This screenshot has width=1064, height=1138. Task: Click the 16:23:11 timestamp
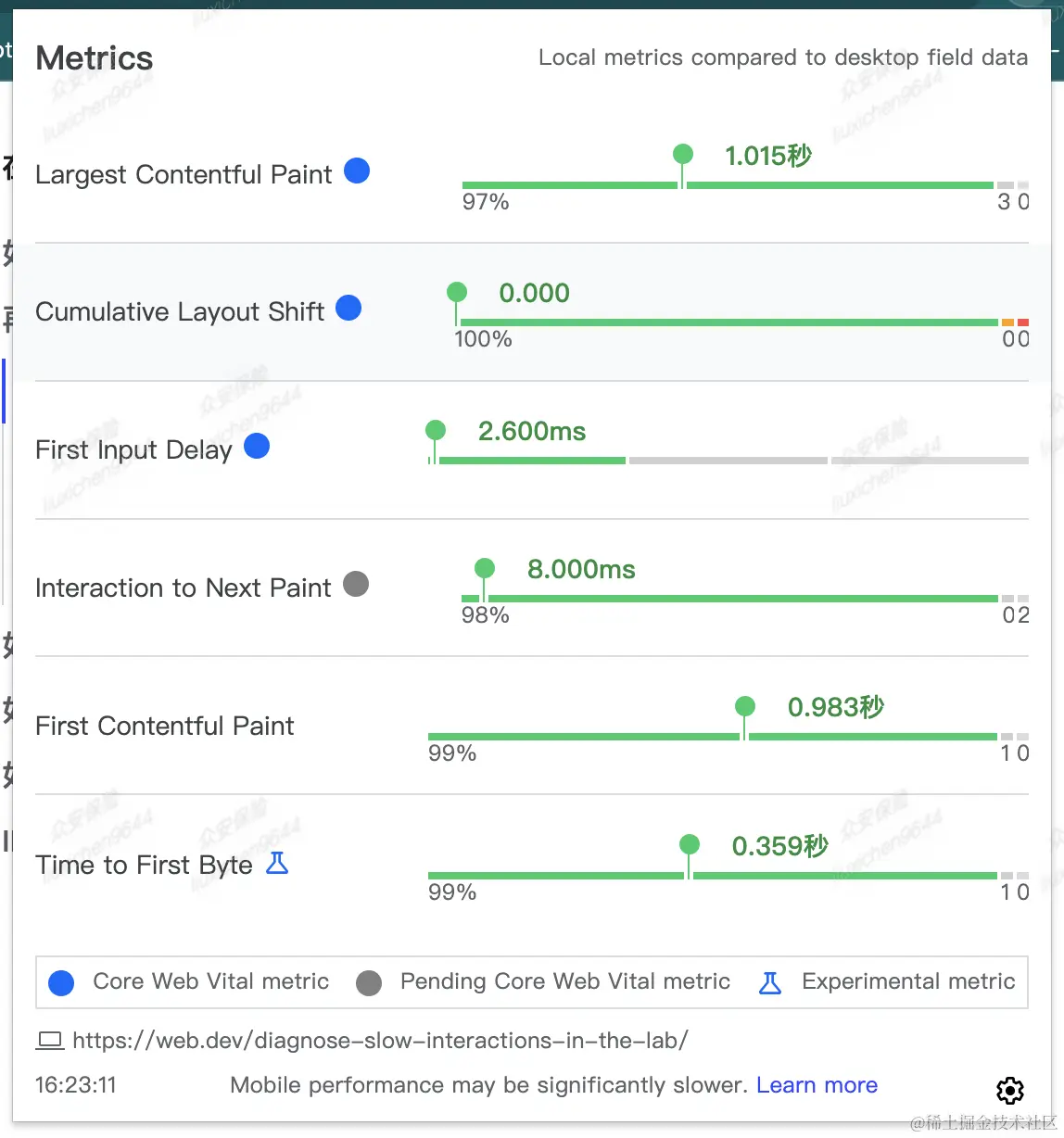coord(75,1085)
